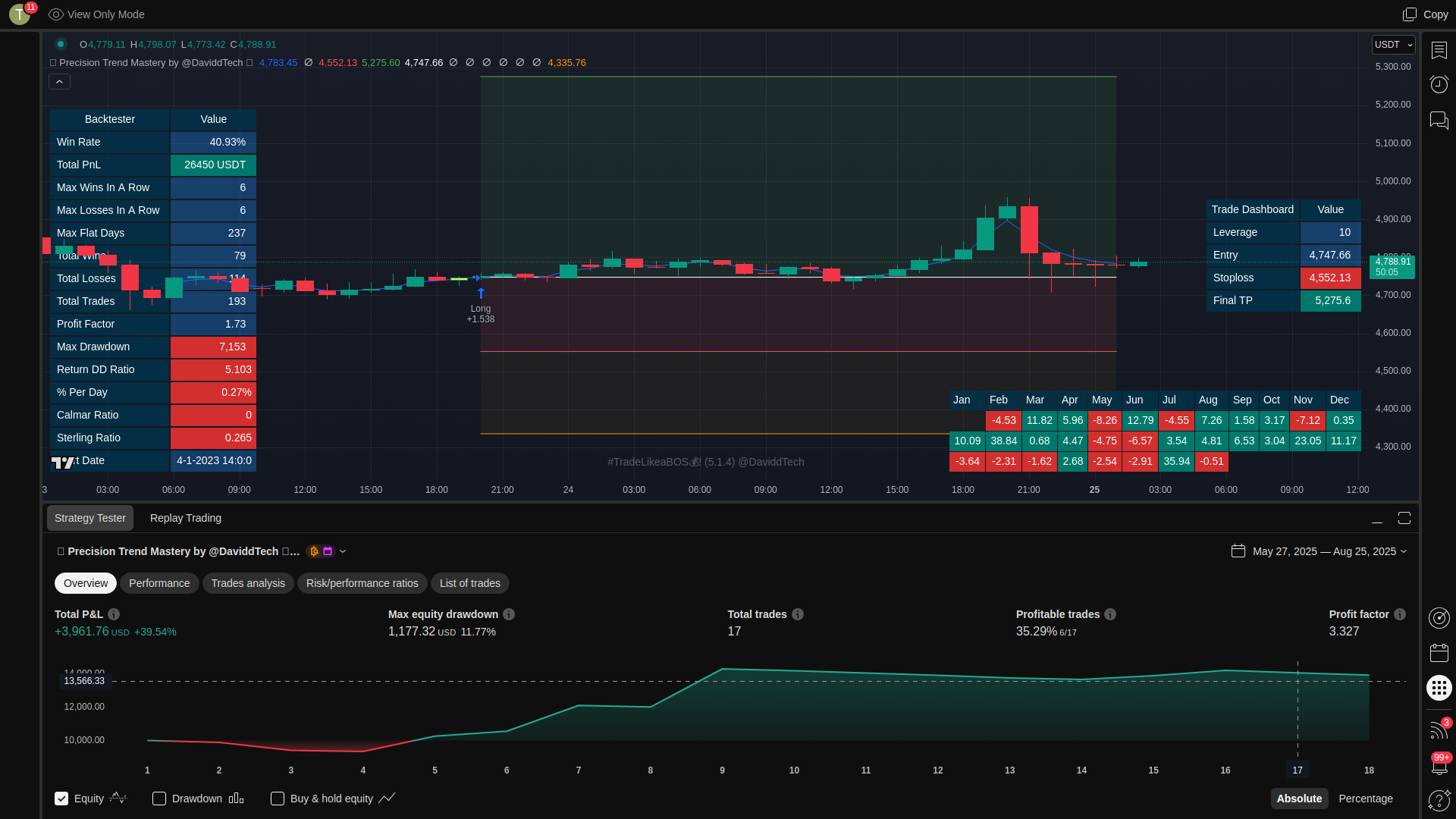Click the 13,566.33 equity value label
The width and height of the screenshot is (1456, 819).
click(85, 681)
